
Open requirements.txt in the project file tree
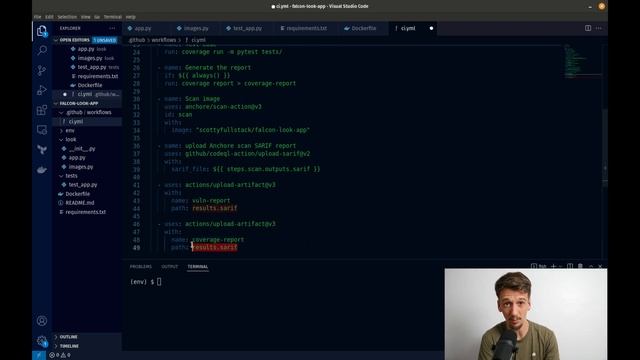pos(87,212)
